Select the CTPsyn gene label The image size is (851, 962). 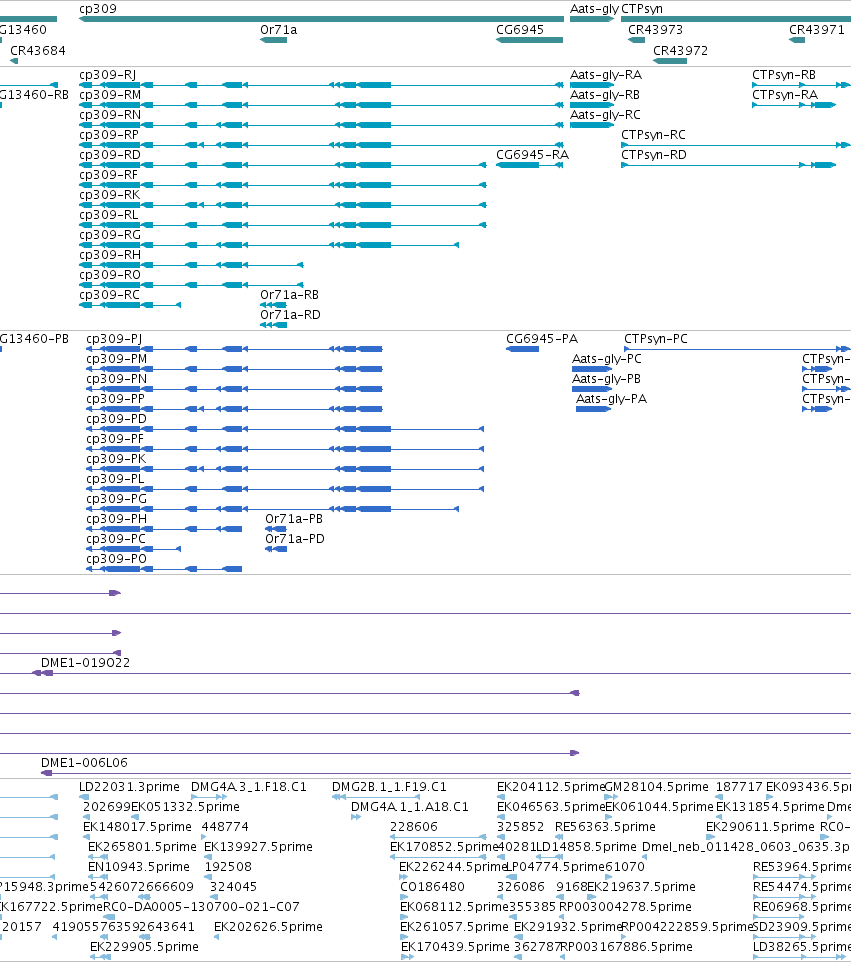642,9
